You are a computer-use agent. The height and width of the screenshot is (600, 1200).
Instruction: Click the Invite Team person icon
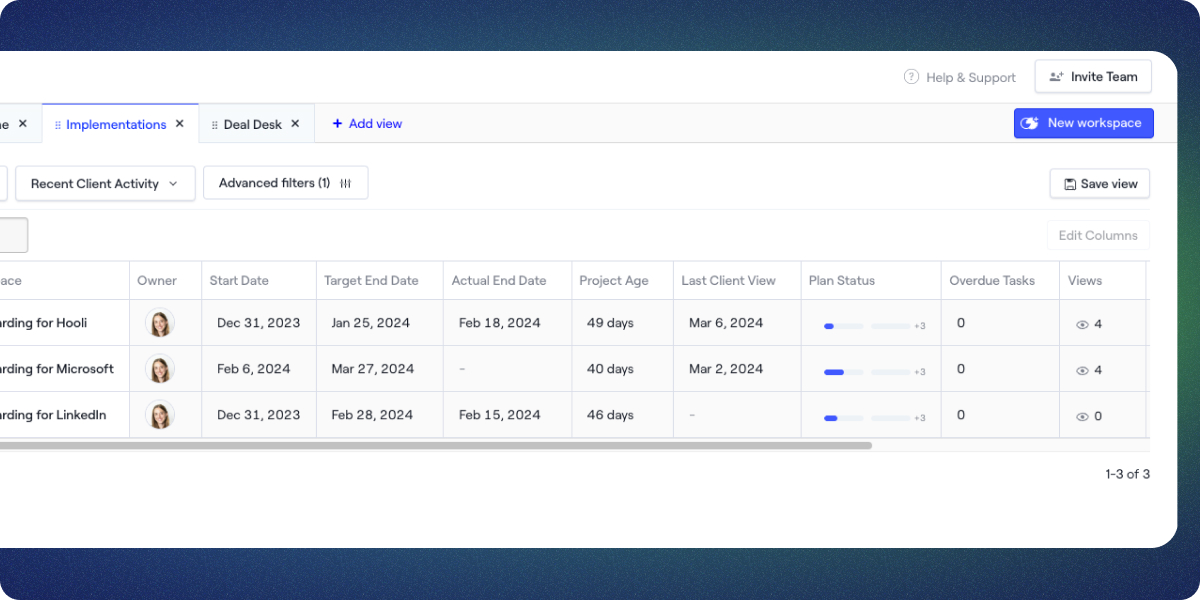[1056, 77]
